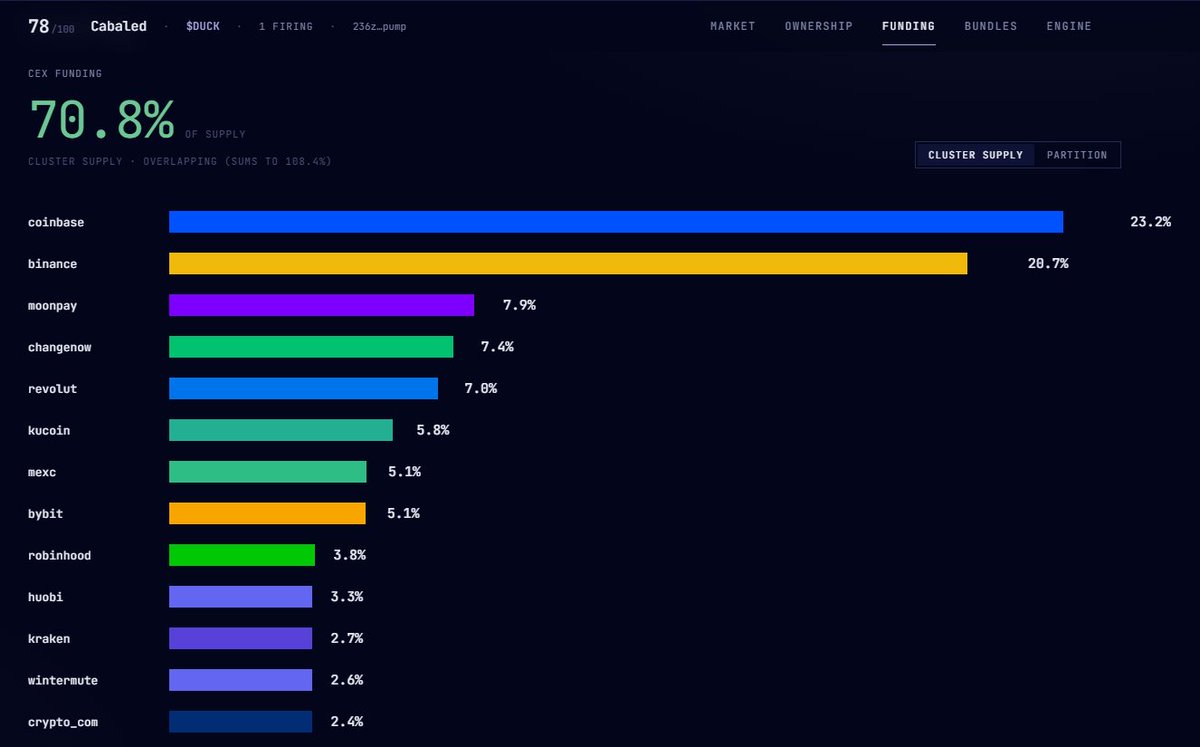Screen dimensions: 1200x747
Task: Click the crypto_com row label
Action: [x=63, y=722]
